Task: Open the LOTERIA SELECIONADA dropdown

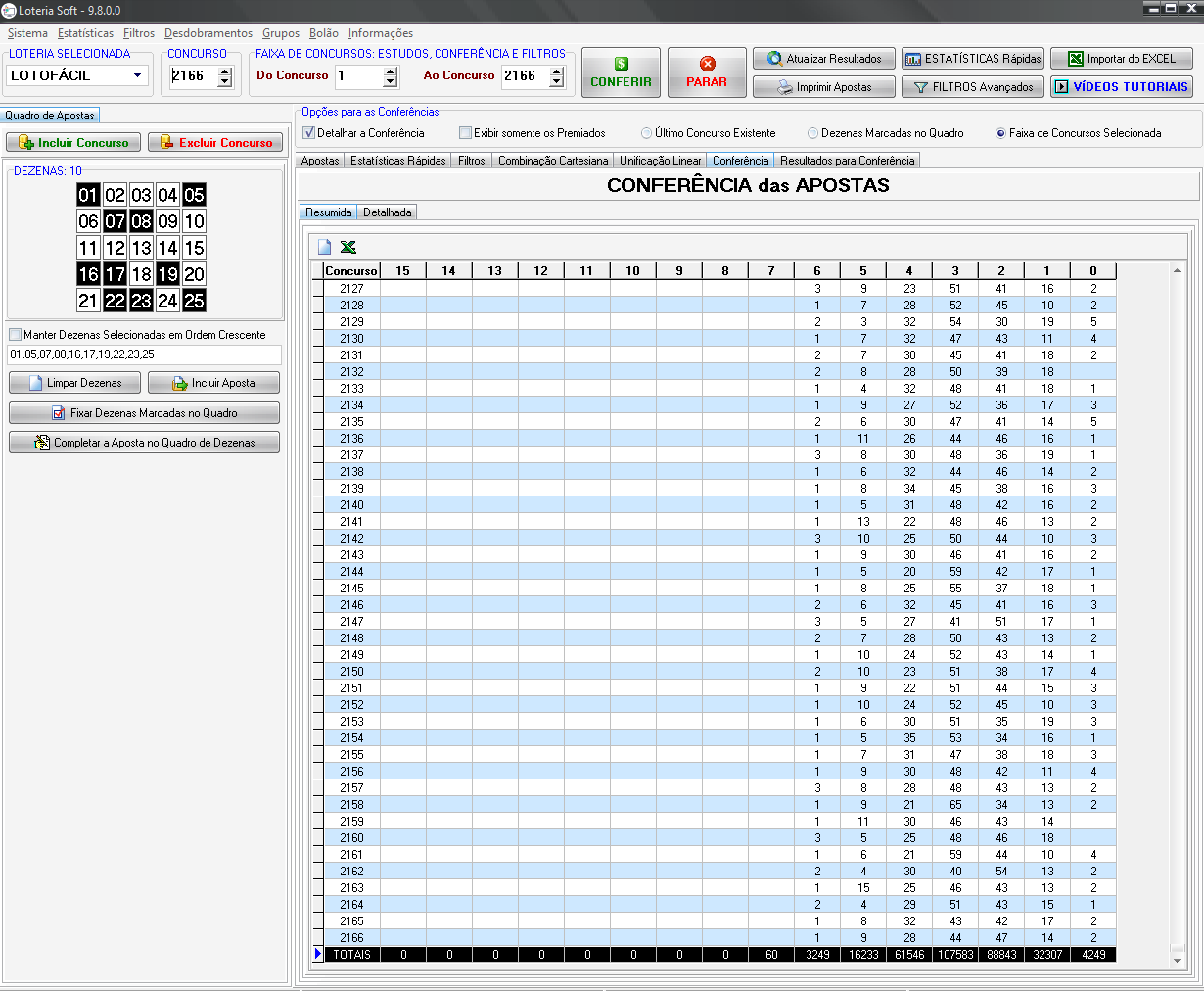Action: (138, 75)
